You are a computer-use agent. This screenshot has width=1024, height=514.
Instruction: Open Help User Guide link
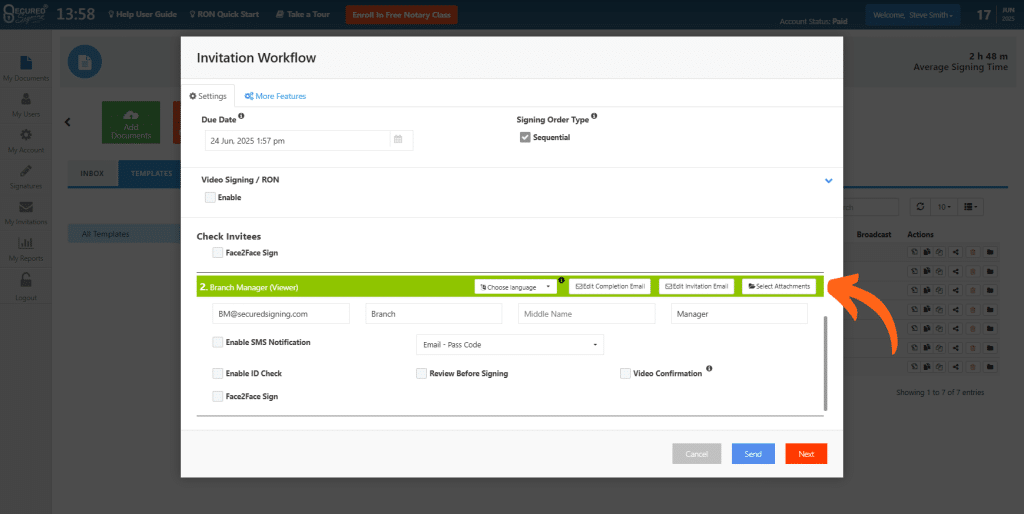[x=142, y=14]
